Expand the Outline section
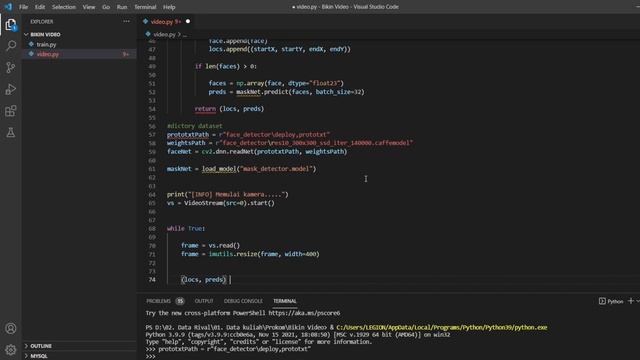The width and height of the screenshot is (640, 360). click(41, 346)
